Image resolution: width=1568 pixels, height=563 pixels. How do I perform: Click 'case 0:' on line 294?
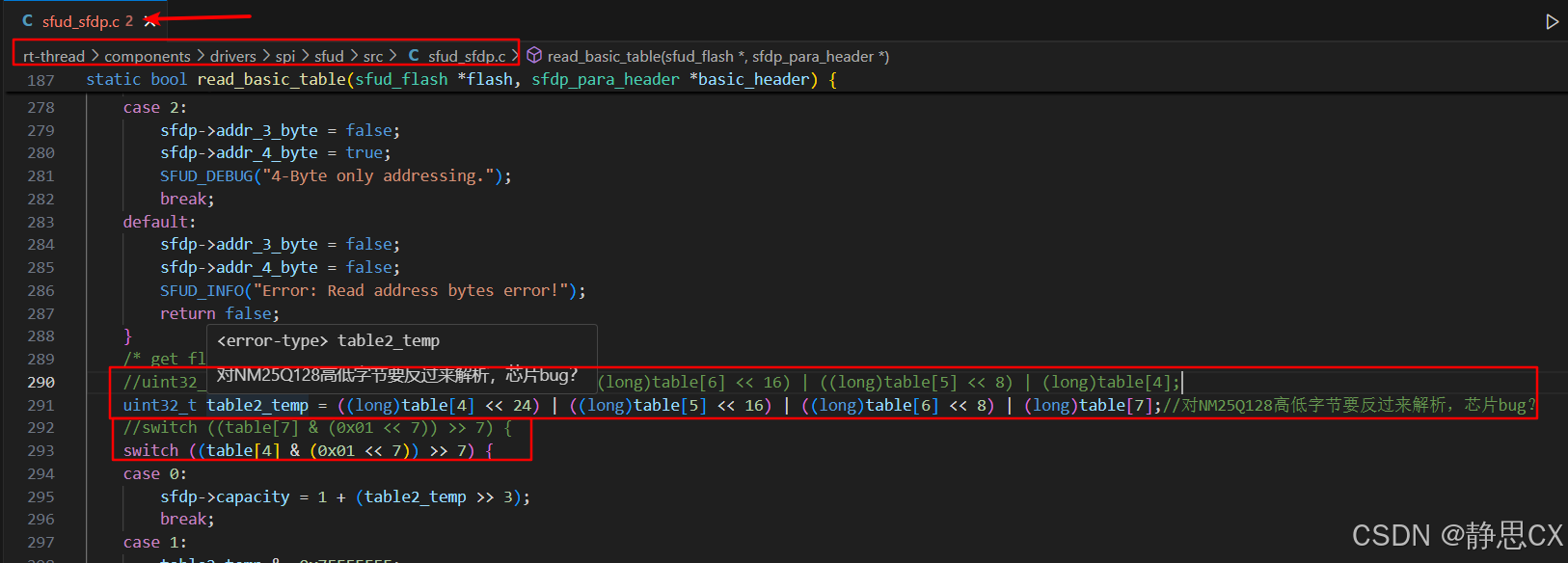[155, 474]
